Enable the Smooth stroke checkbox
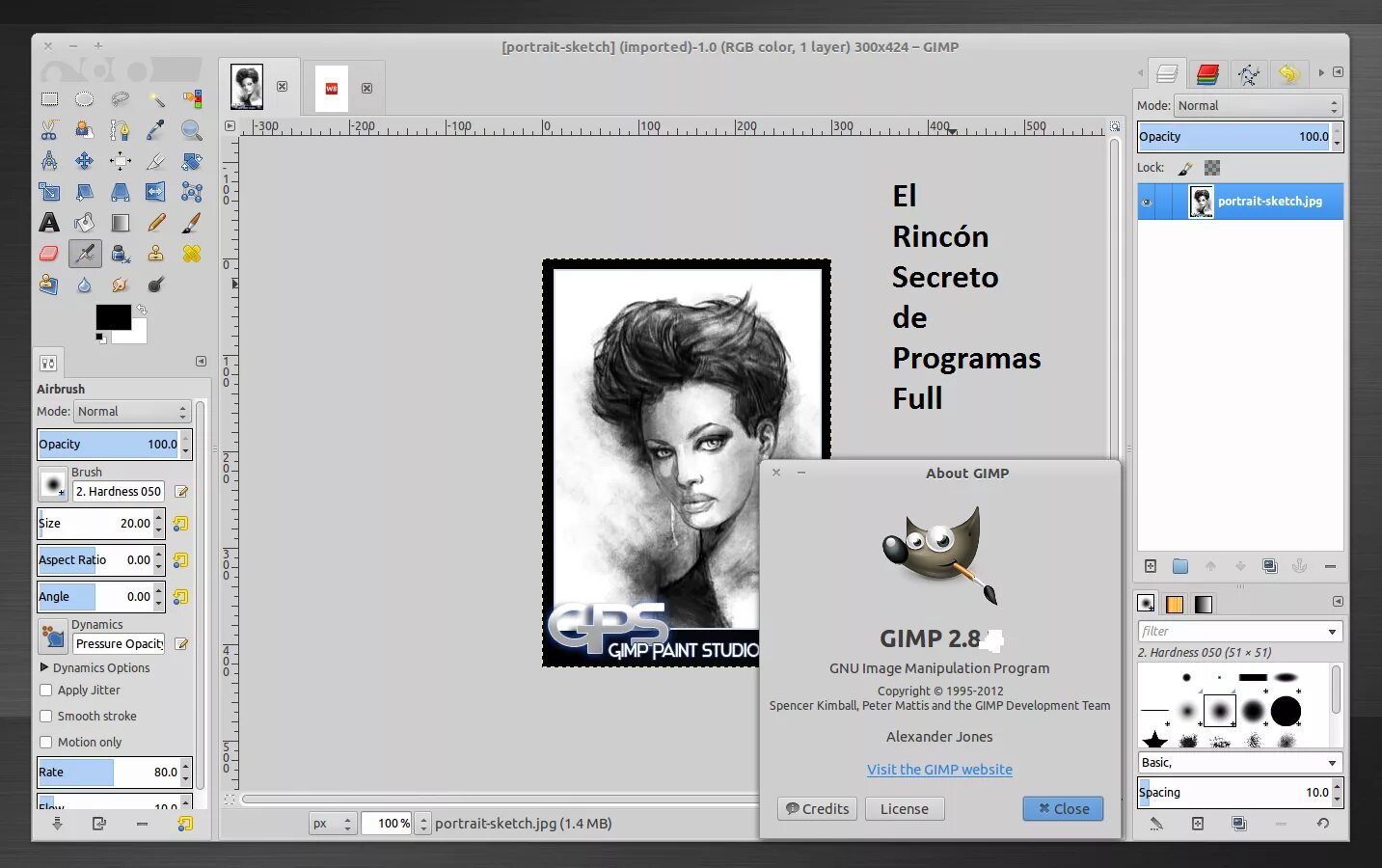Image resolution: width=1382 pixels, height=868 pixels. 45,716
